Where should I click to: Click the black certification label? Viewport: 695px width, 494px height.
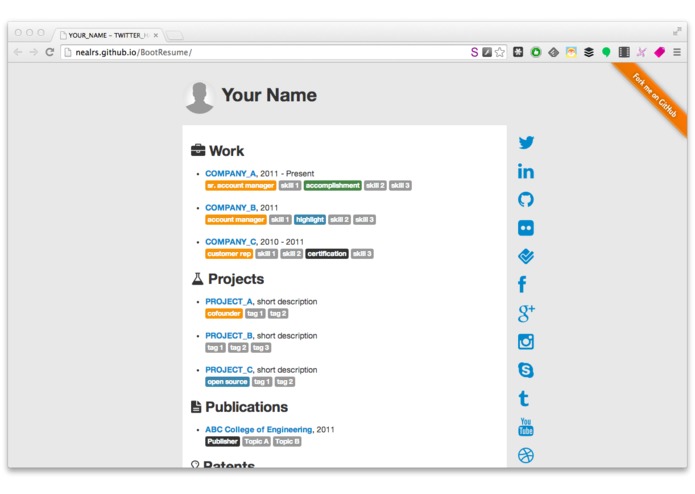pyautogui.click(x=327, y=253)
